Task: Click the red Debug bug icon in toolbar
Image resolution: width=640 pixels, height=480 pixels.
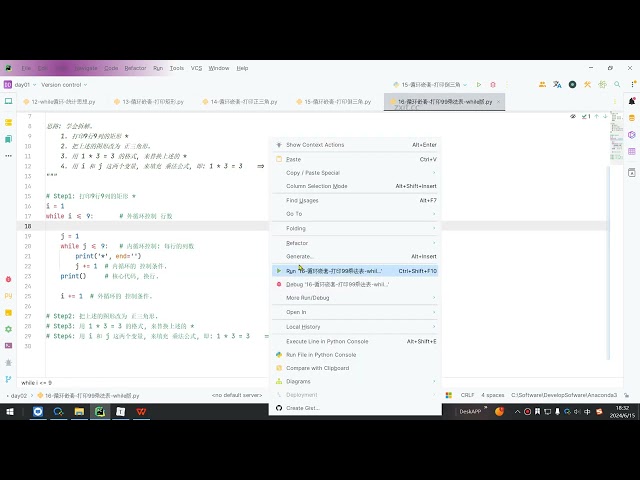Action: [x=493, y=84]
